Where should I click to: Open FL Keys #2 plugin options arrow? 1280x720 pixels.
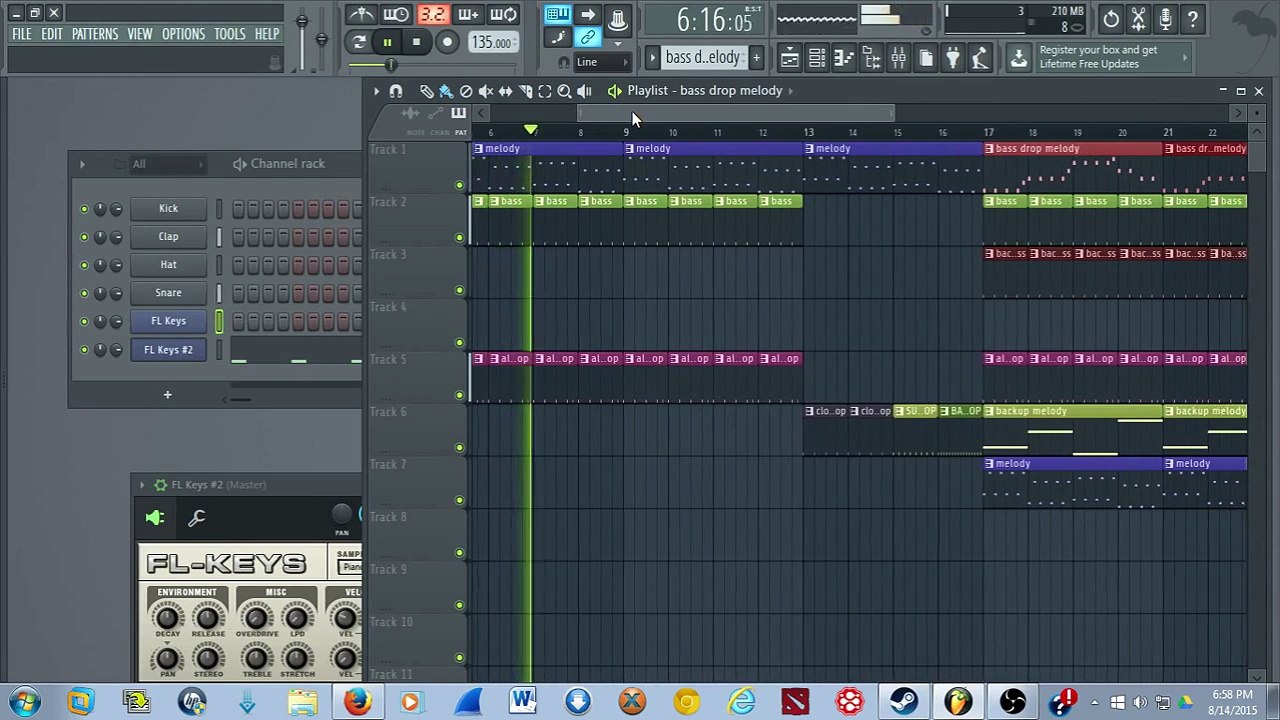point(142,485)
